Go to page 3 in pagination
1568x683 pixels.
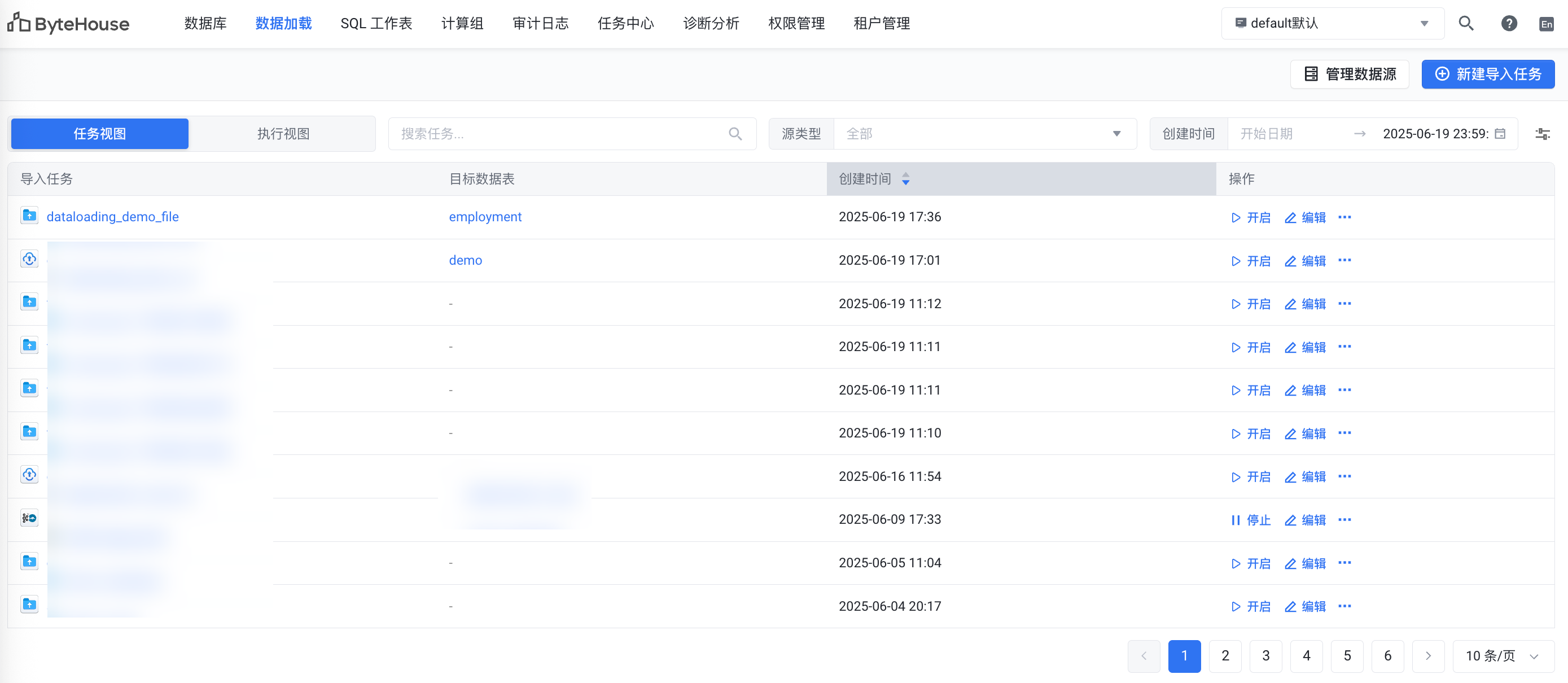coord(1265,655)
